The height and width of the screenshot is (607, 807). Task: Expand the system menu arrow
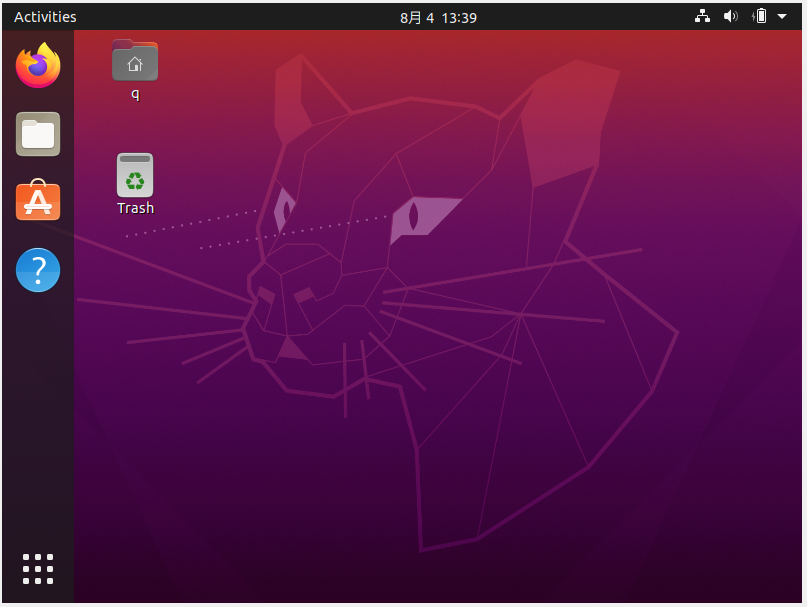782,16
